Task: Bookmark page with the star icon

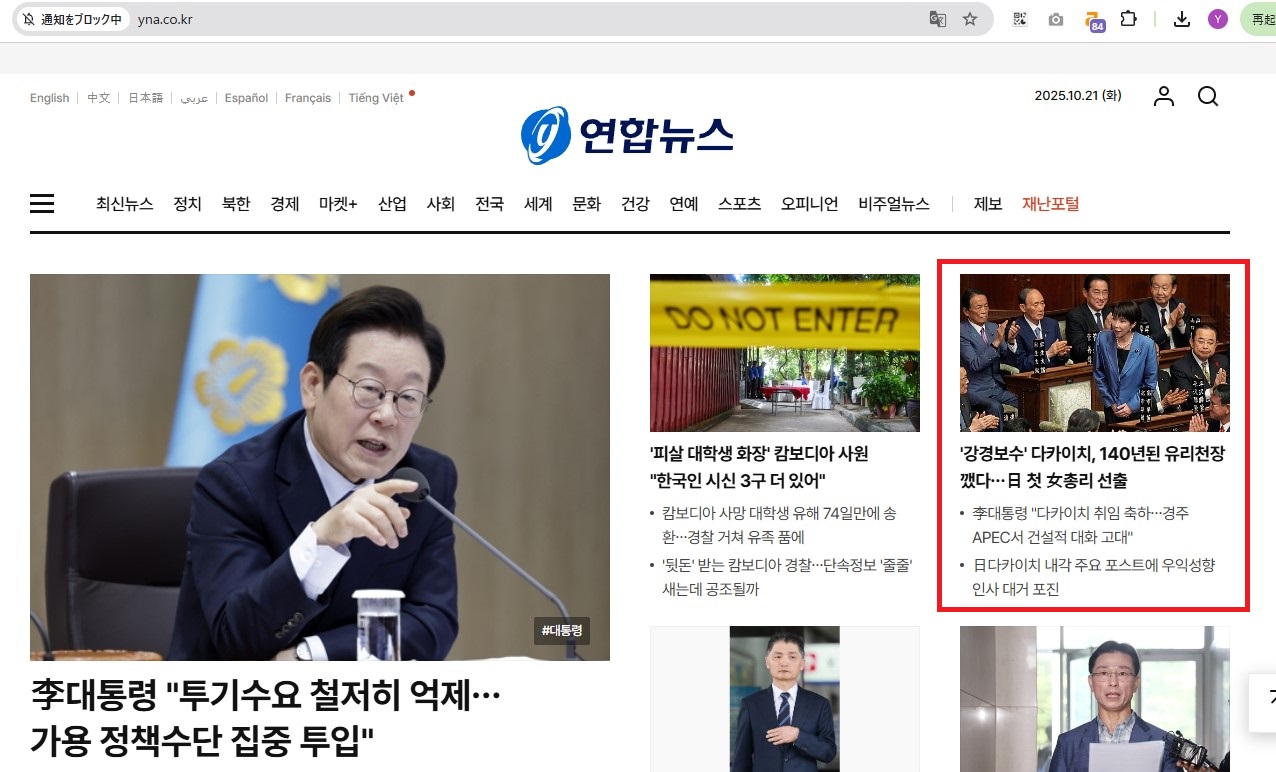Action: click(970, 19)
